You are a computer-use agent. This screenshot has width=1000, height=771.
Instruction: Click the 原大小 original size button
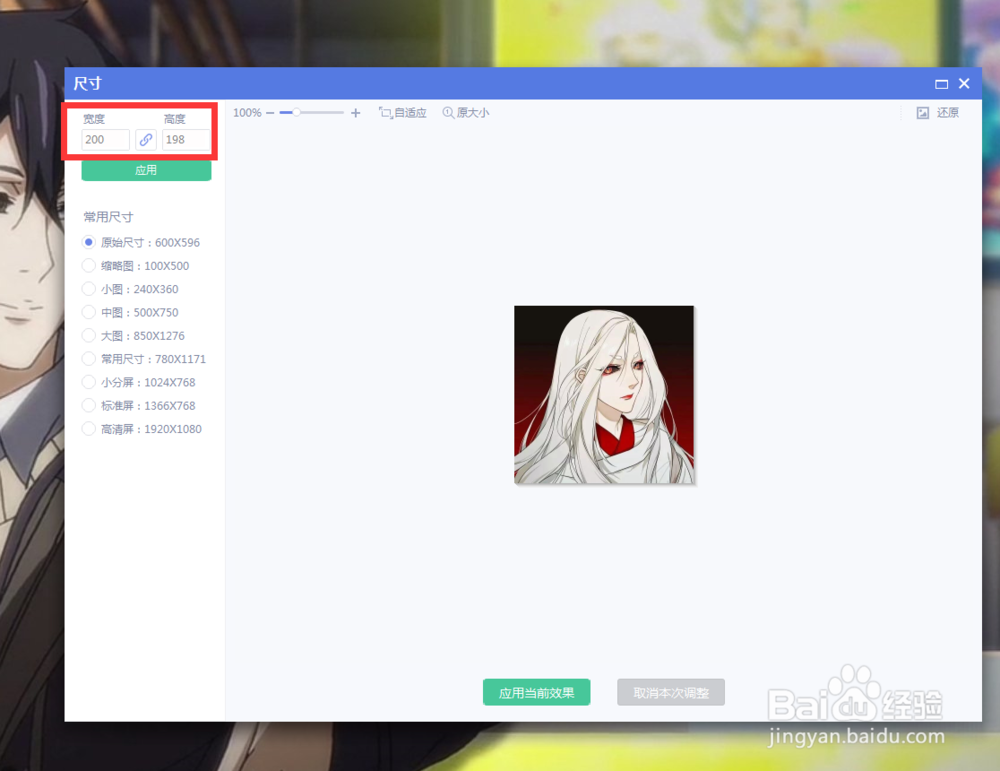[x=466, y=113]
